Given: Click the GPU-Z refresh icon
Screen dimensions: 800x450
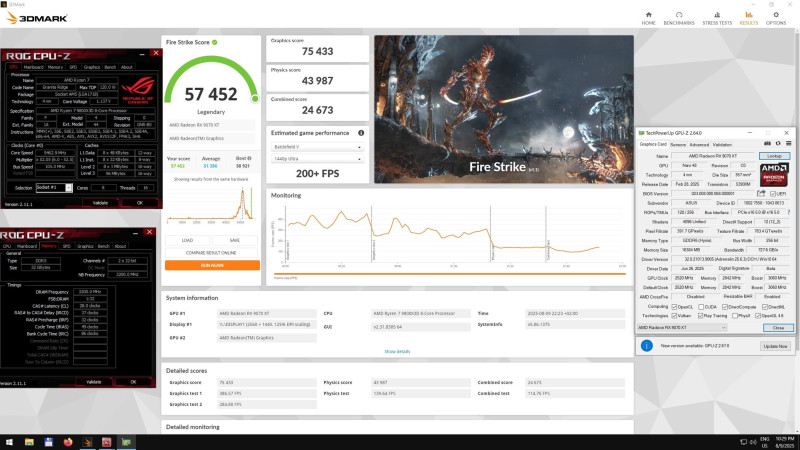Looking at the screenshot, I should 778,144.
